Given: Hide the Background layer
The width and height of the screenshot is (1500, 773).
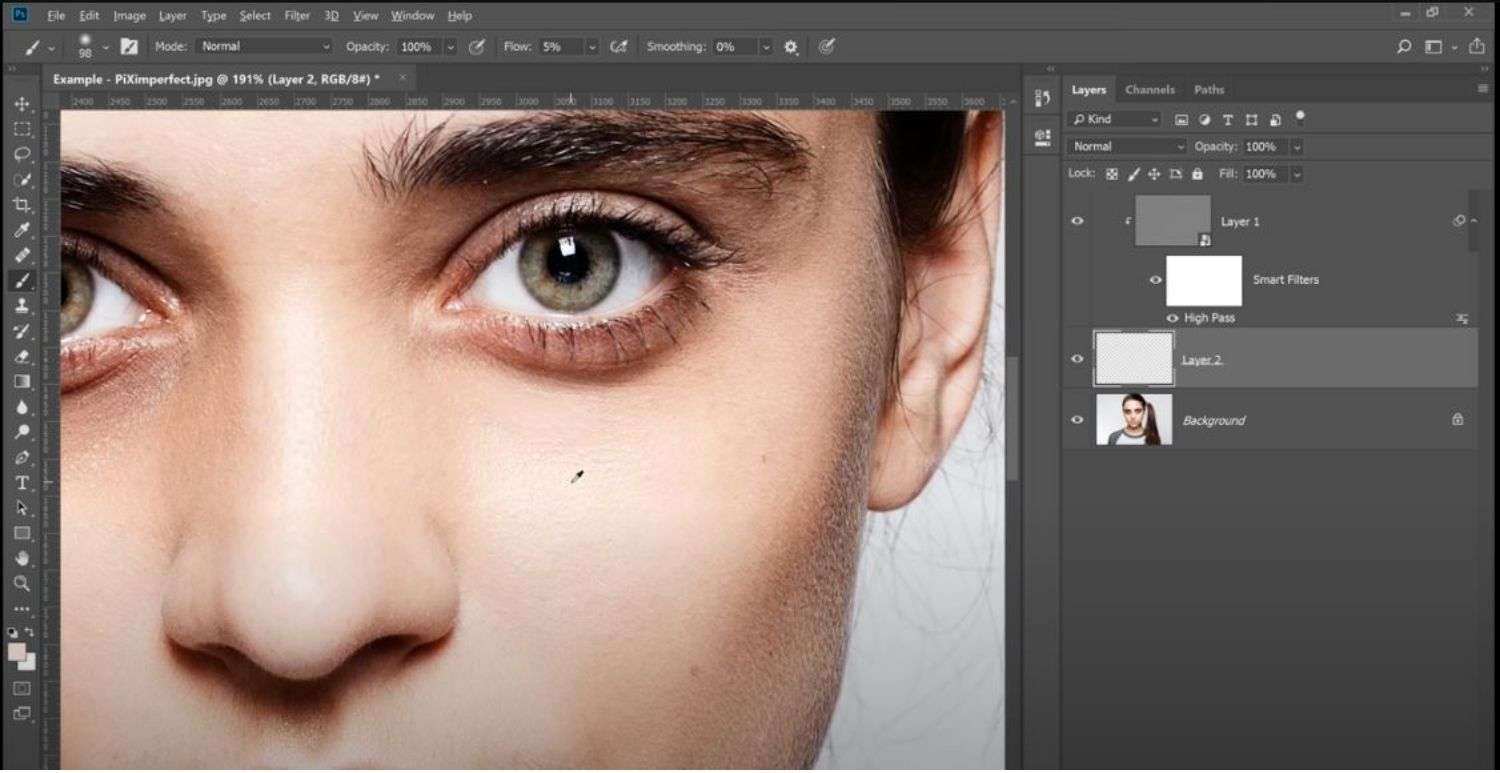Looking at the screenshot, I should (x=1077, y=420).
